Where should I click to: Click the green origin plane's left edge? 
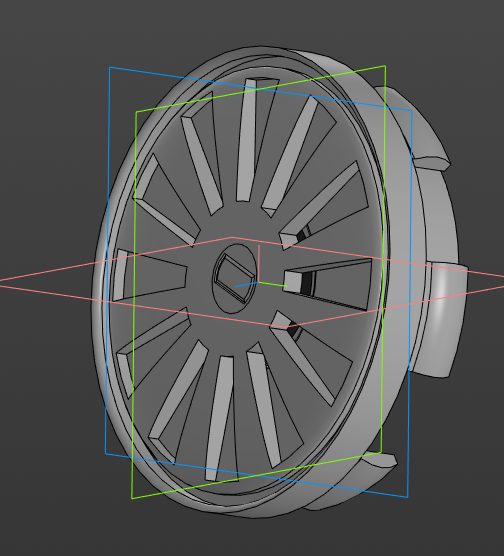pyautogui.click(x=134, y=305)
